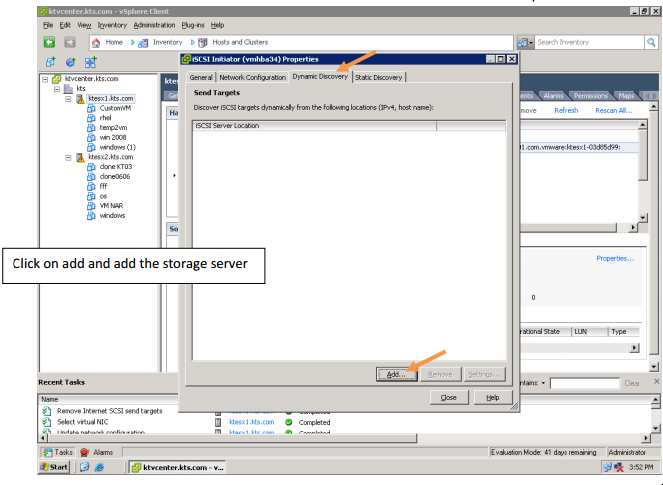Click the Tasks icon in status bar
Screen dimensions: 663x485
pos(48,452)
